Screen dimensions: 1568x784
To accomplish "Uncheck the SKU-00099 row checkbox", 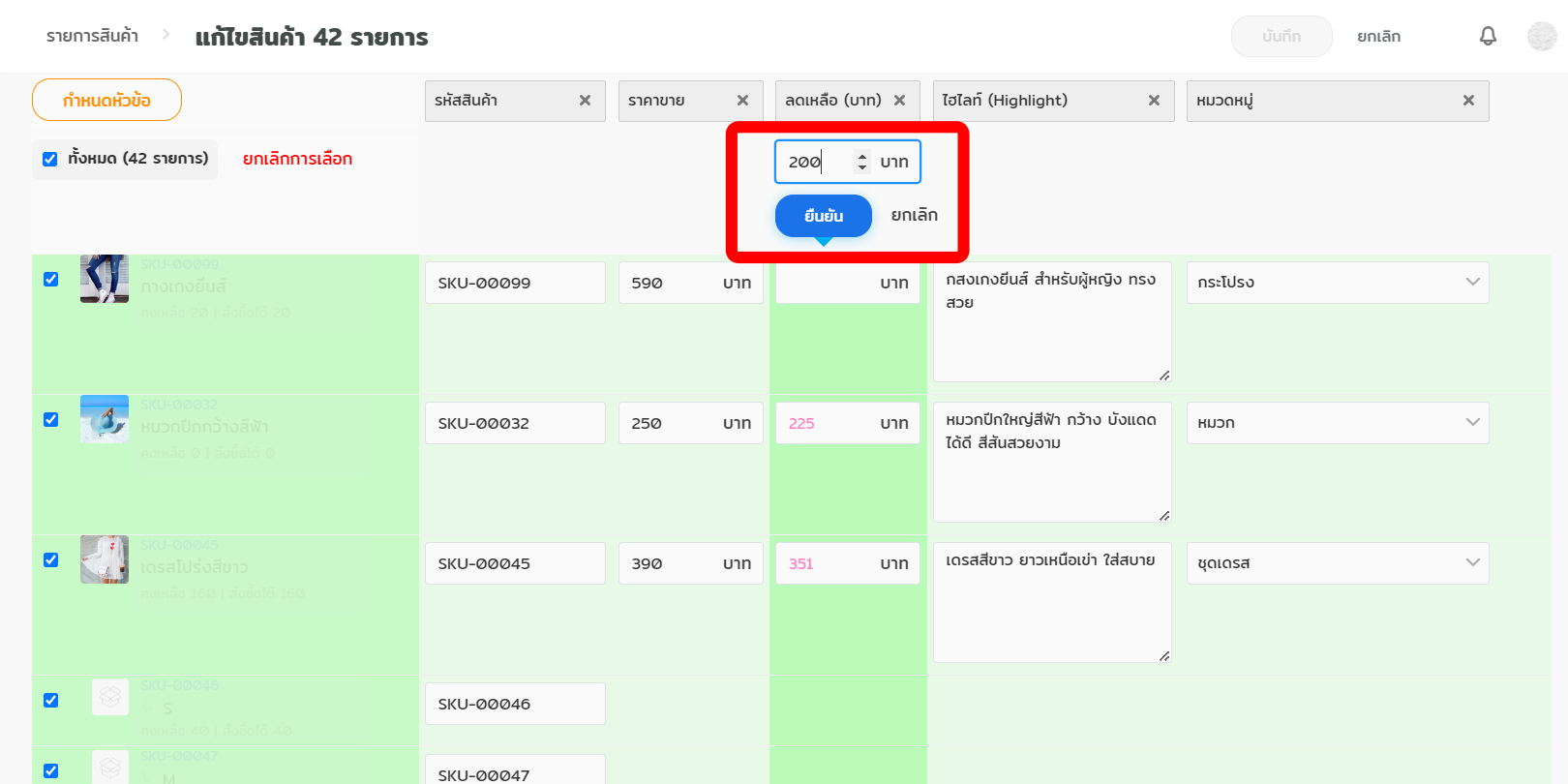I will coord(51,280).
